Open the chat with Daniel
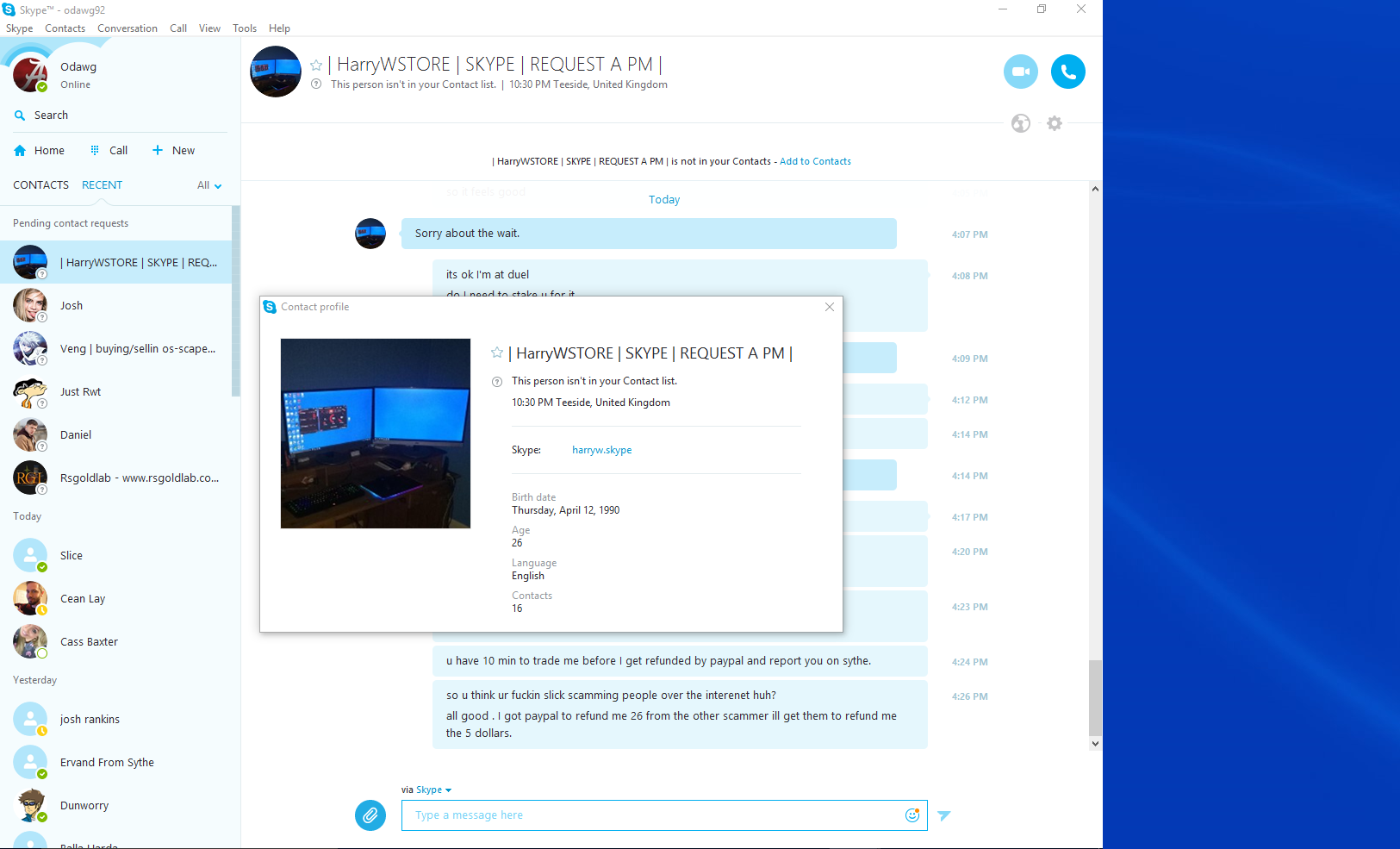The width and height of the screenshot is (1400, 849). 116,435
